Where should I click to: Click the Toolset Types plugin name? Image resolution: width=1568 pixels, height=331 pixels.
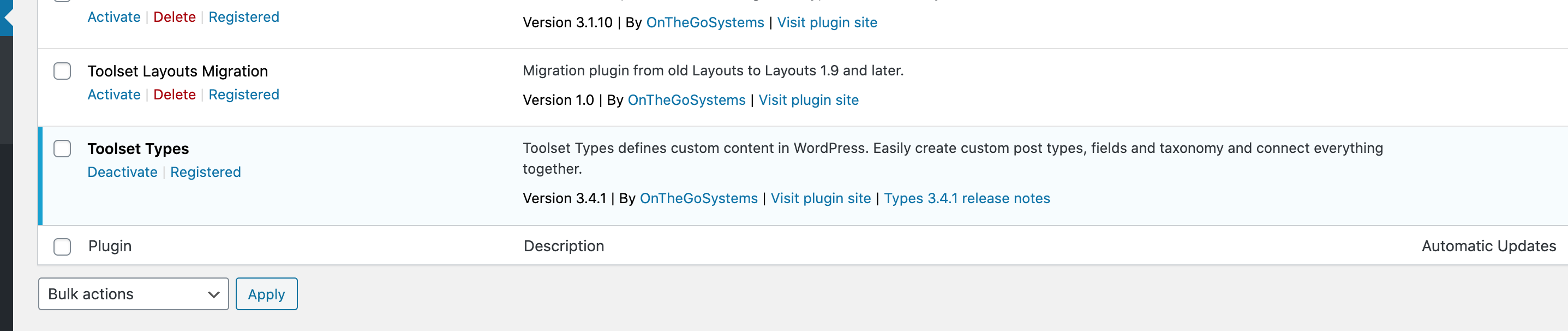coord(138,149)
